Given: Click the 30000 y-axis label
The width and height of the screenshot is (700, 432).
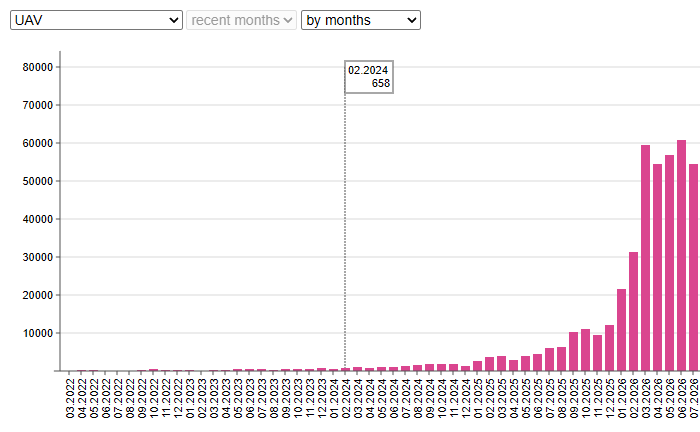Looking at the screenshot, I should point(38,257).
